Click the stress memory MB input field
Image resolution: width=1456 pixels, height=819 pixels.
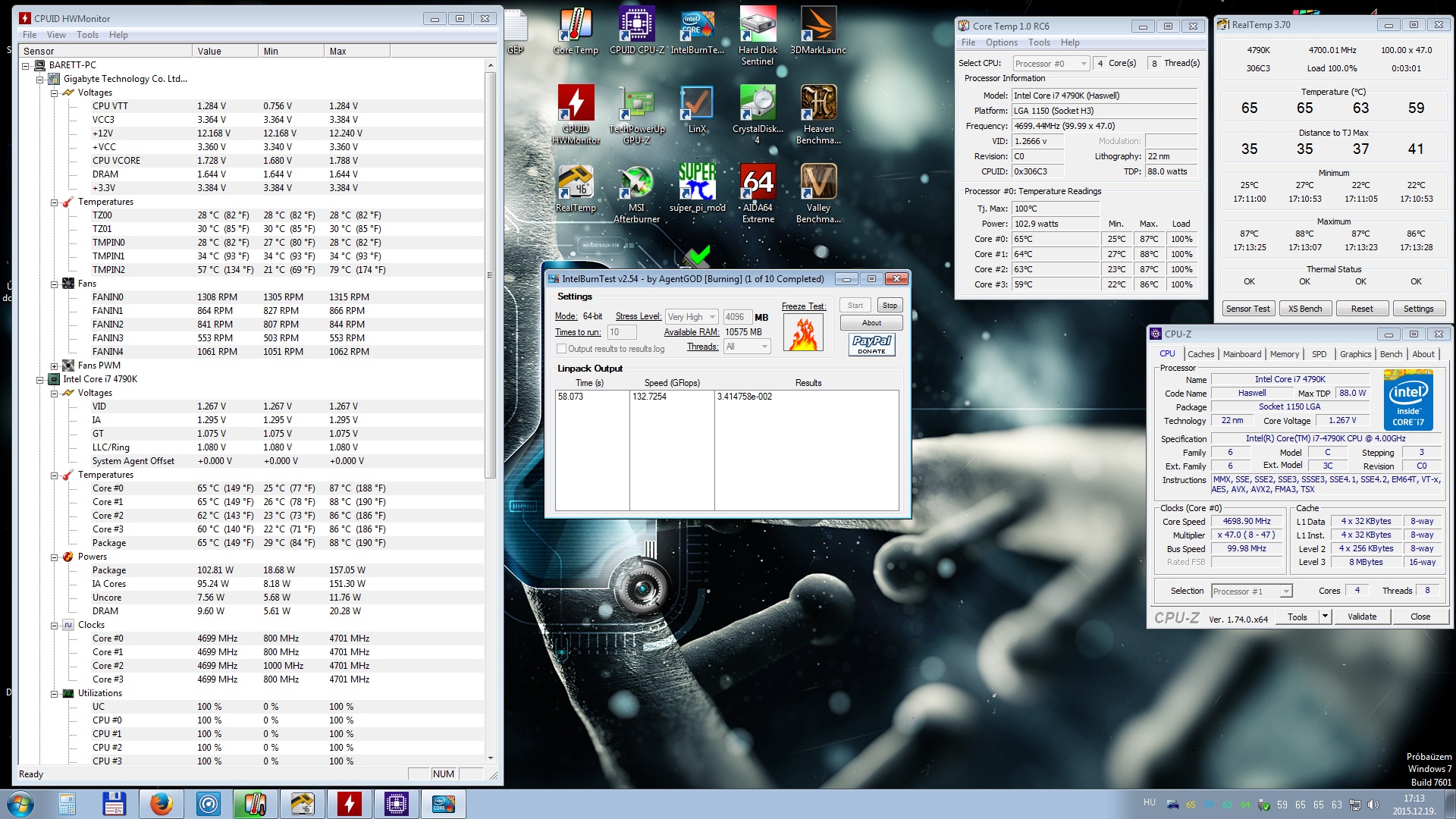[736, 317]
